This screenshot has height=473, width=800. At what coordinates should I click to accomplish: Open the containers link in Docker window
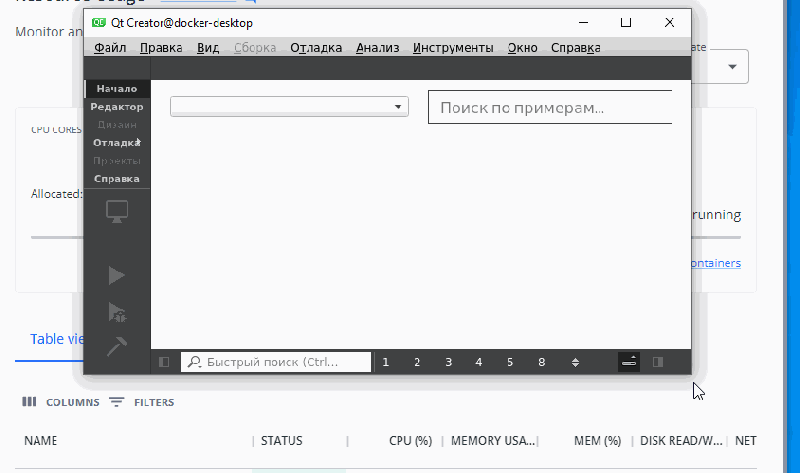point(716,263)
